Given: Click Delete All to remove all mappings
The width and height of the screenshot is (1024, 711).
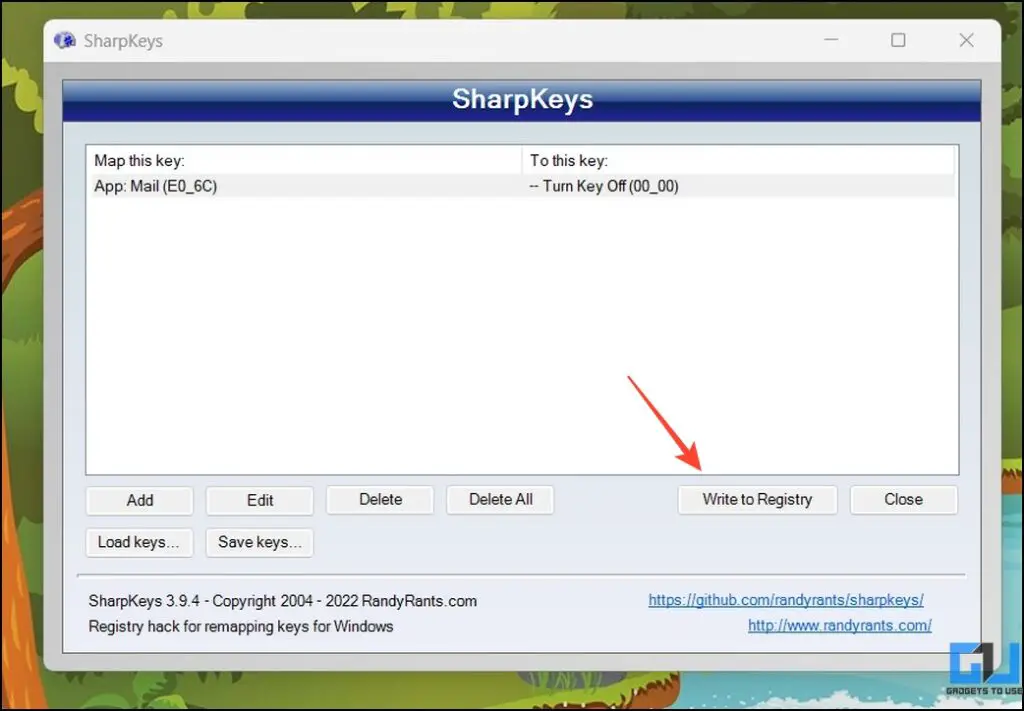Looking at the screenshot, I should pos(500,499).
